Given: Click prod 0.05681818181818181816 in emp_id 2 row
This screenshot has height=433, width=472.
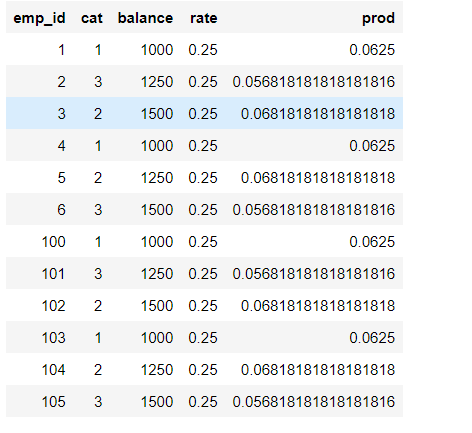Looking at the screenshot, I should [314, 82].
